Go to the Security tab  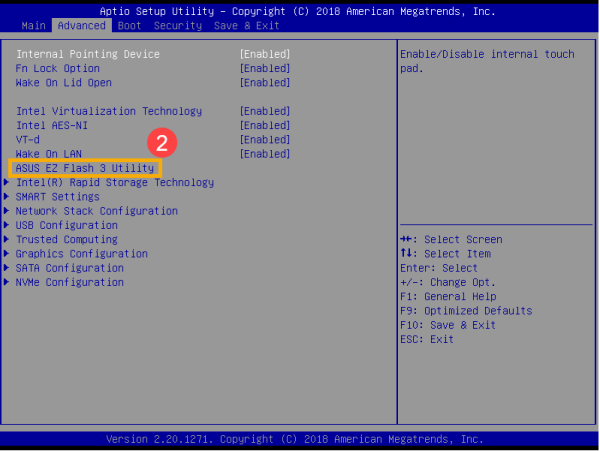(x=178, y=26)
